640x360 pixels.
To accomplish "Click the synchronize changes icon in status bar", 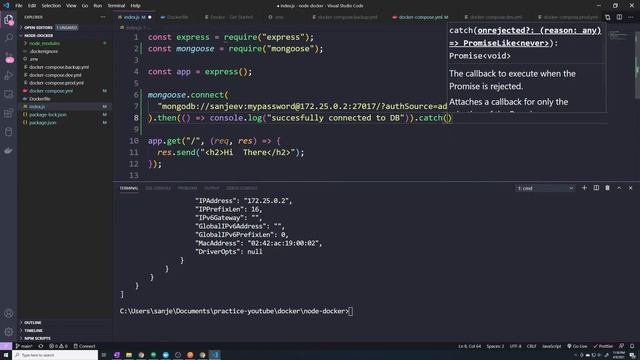I will [41, 346].
